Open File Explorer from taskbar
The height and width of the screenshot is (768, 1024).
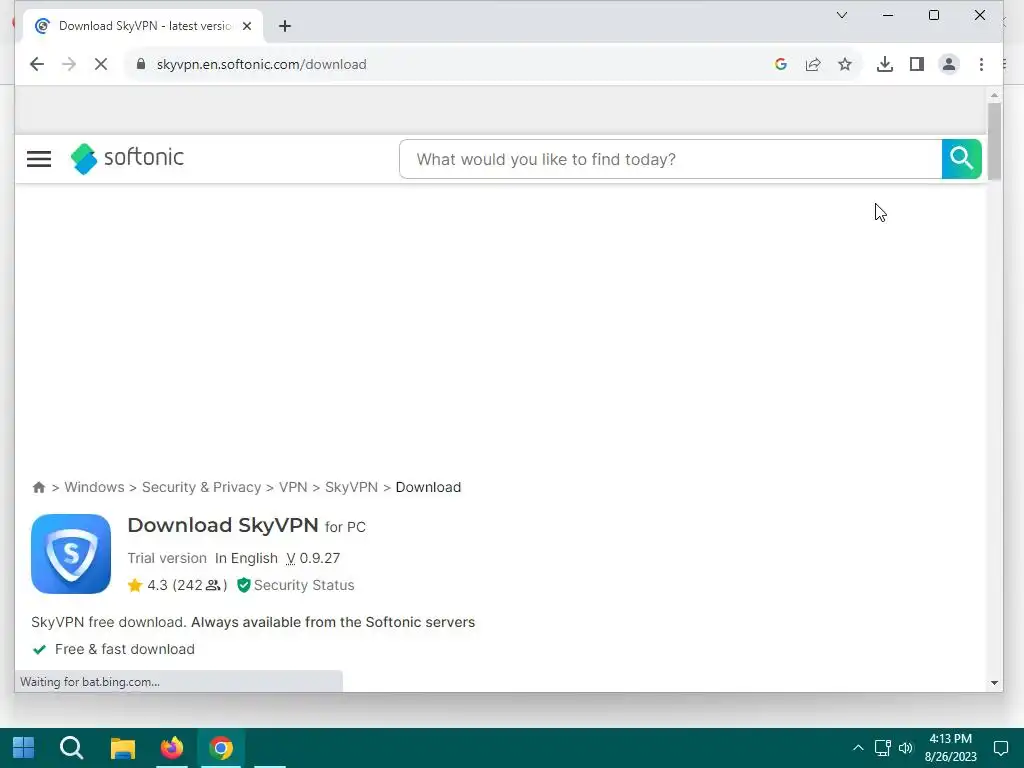[x=122, y=748]
